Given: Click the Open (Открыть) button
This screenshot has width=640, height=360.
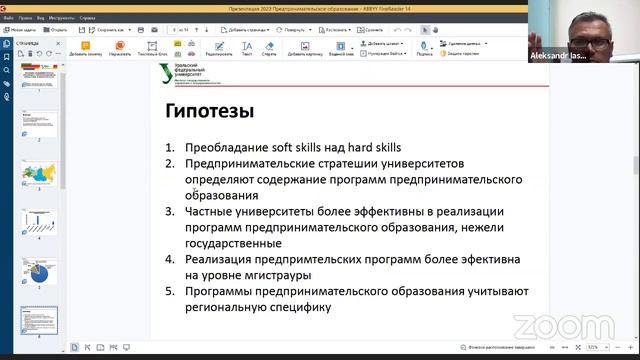Looking at the screenshot, I should coord(55,30).
